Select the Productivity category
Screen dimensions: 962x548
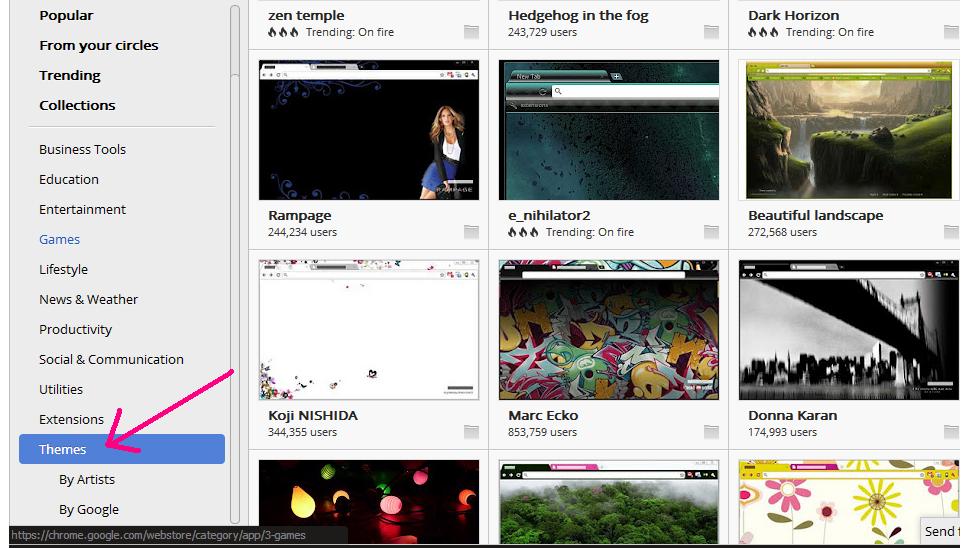[75, 330]
